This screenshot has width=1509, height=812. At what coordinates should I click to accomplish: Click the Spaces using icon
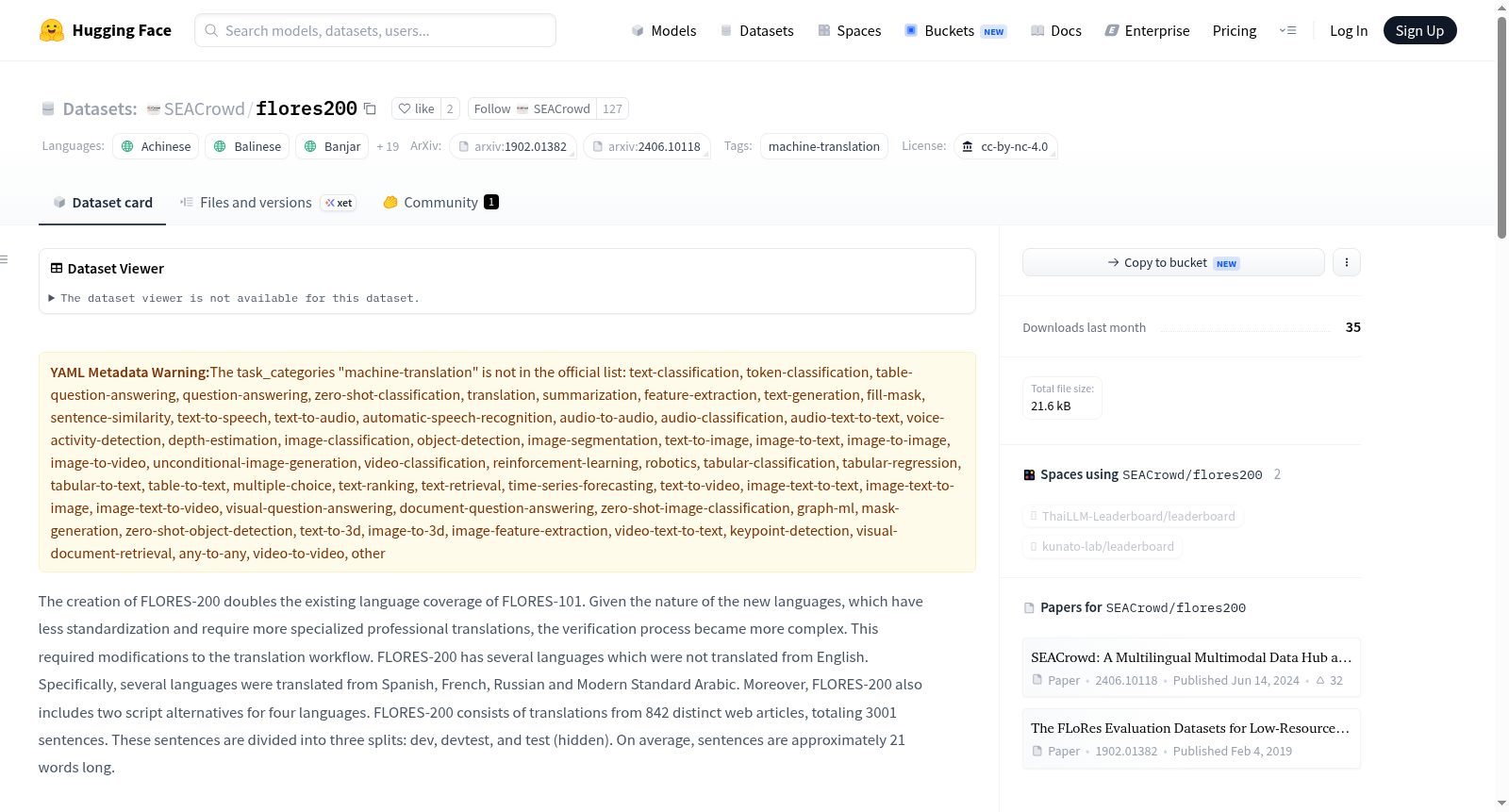[1029, 474]
